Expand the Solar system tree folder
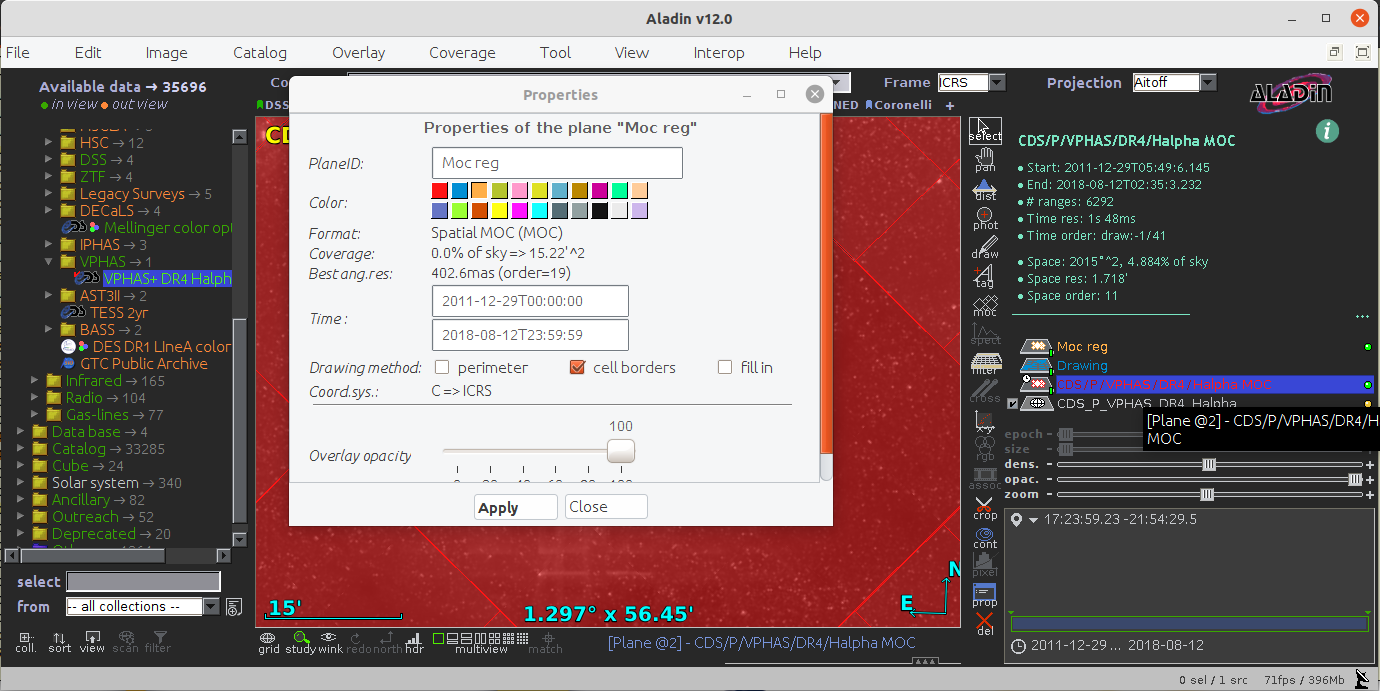Screen dimensions: 1380x691 (x=21, y=483)
